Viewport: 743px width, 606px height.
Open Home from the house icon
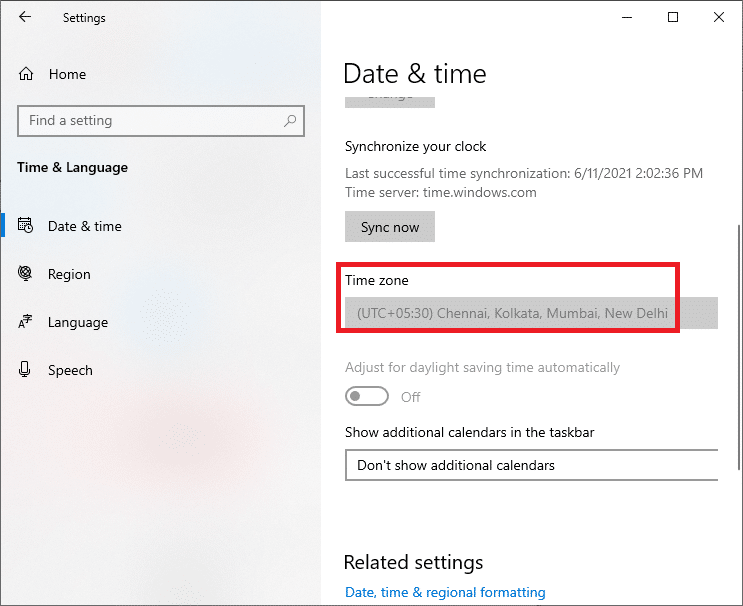coord(26,74)
